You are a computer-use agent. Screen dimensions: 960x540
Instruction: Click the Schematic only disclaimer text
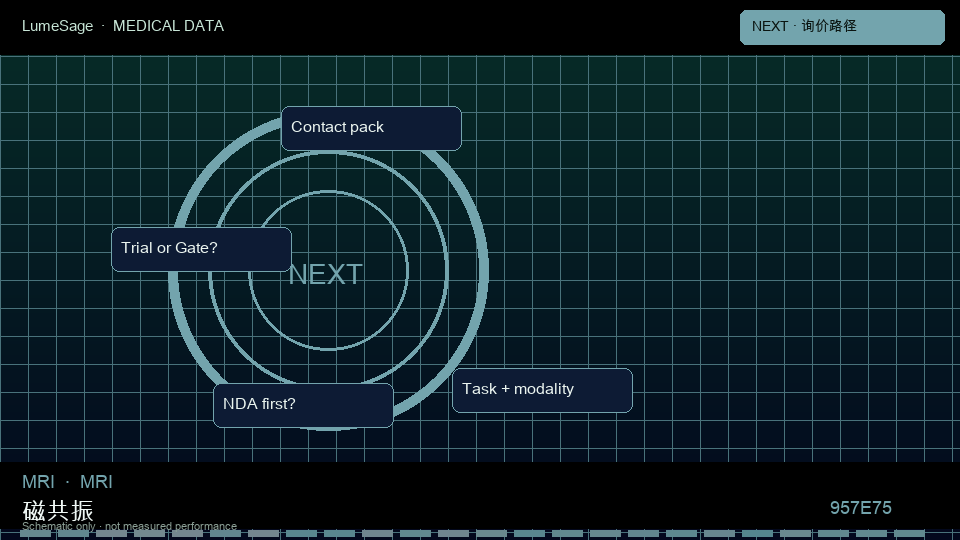point(129,526)
